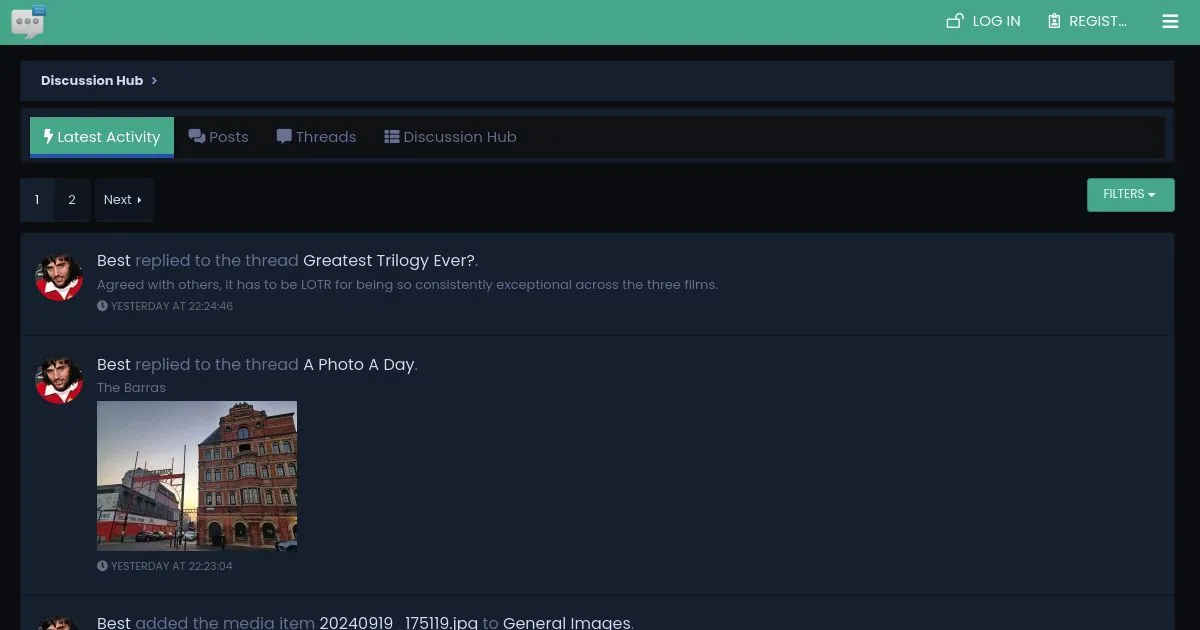This screenshot has width=1200, height=630.
Task: Click the breadcrumb chevron arrow
Action: pos(154,80)
